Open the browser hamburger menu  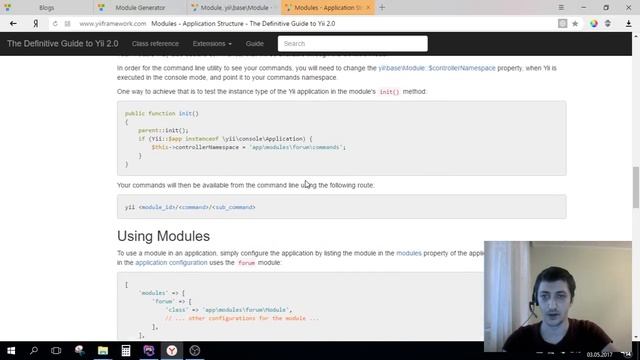pos(561,7)
